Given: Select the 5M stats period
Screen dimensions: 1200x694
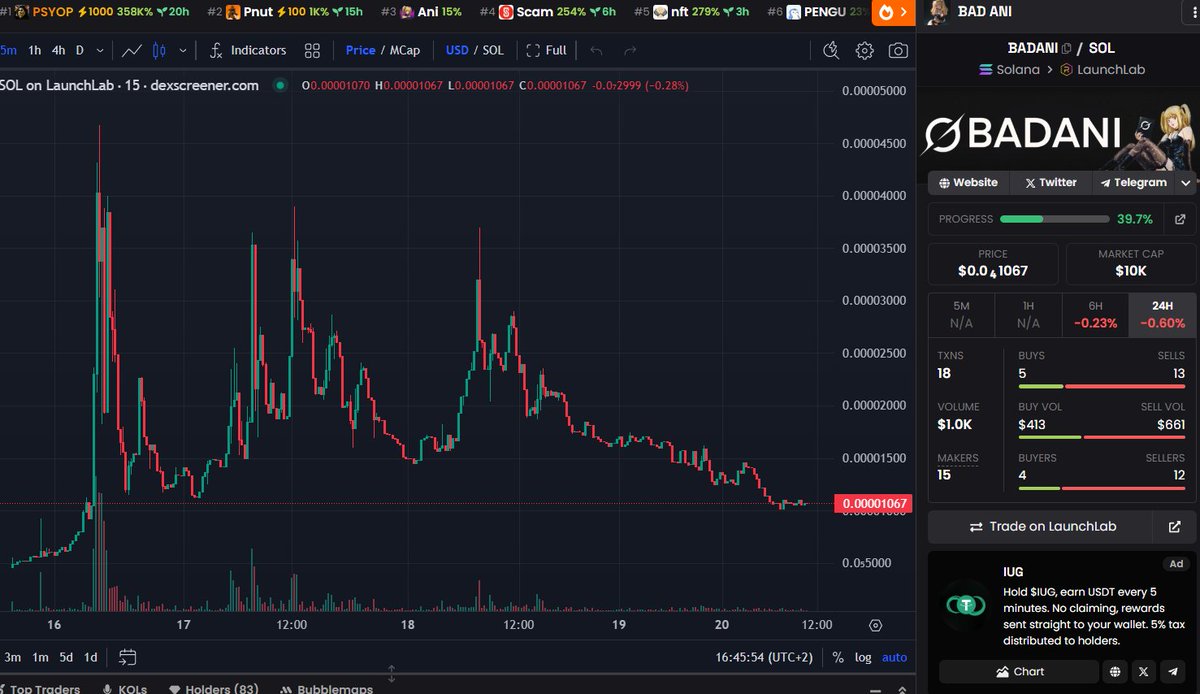Looking at the screenshot, I should coord(961,315).
